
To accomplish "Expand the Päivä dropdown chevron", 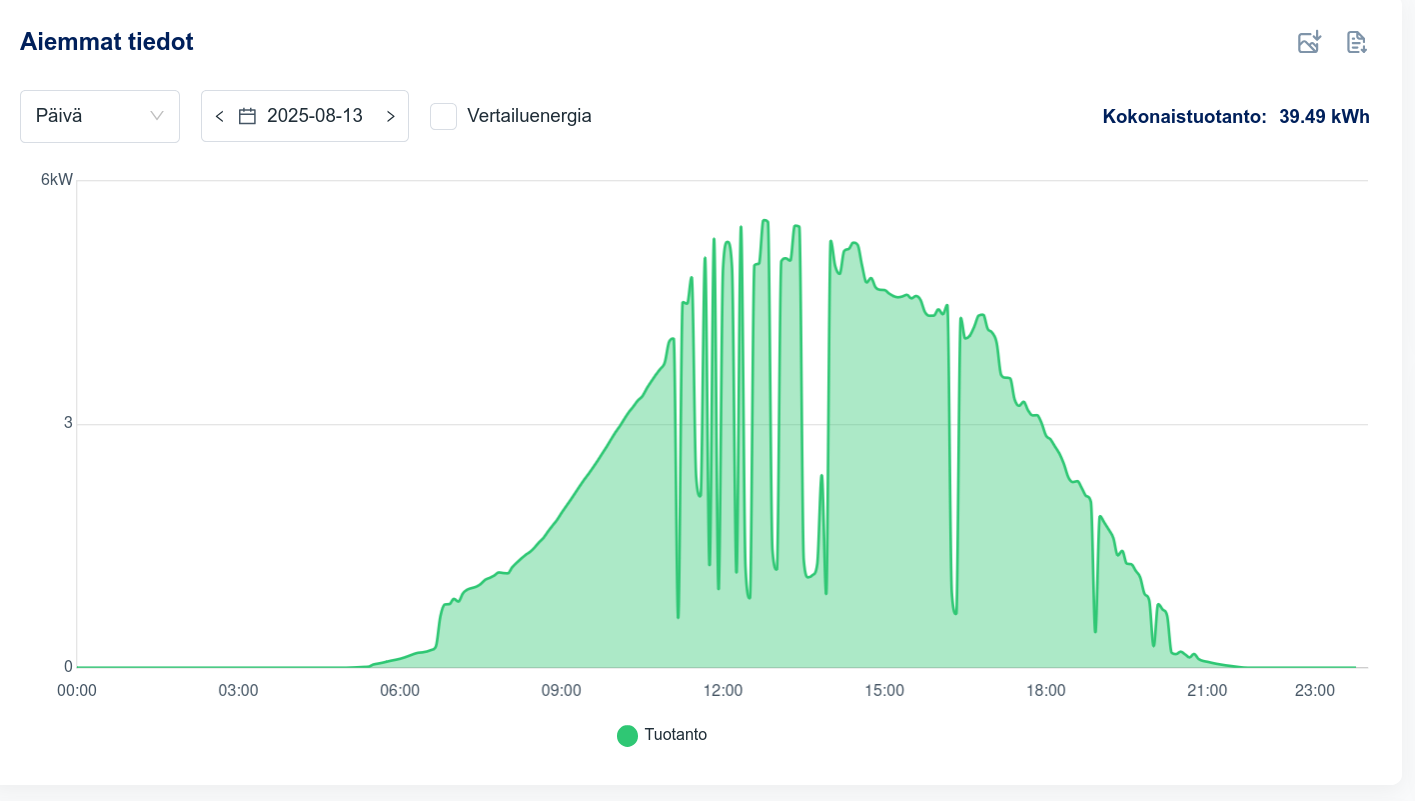I will pyautogui.click(x=157, y=116).
